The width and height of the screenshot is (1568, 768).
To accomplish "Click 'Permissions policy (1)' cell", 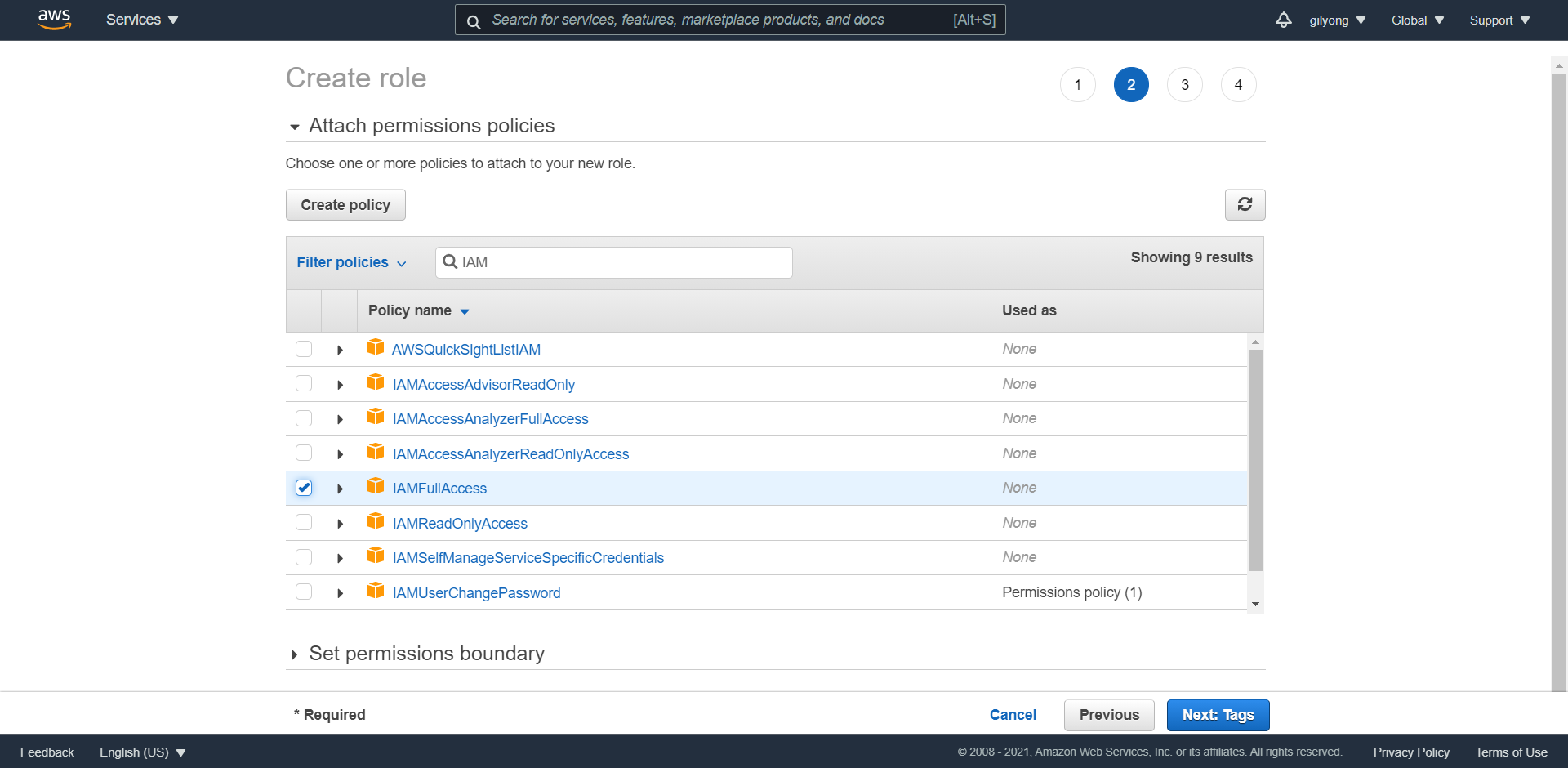I will (1071, 592).
